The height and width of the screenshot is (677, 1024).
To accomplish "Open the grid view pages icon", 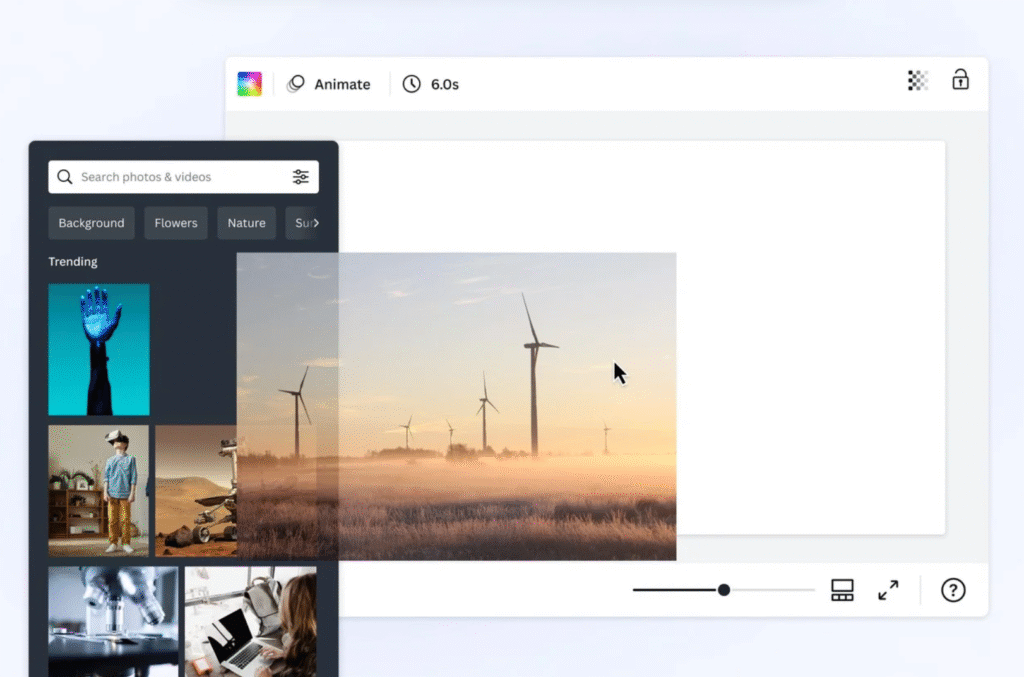I will click(842, 590).
